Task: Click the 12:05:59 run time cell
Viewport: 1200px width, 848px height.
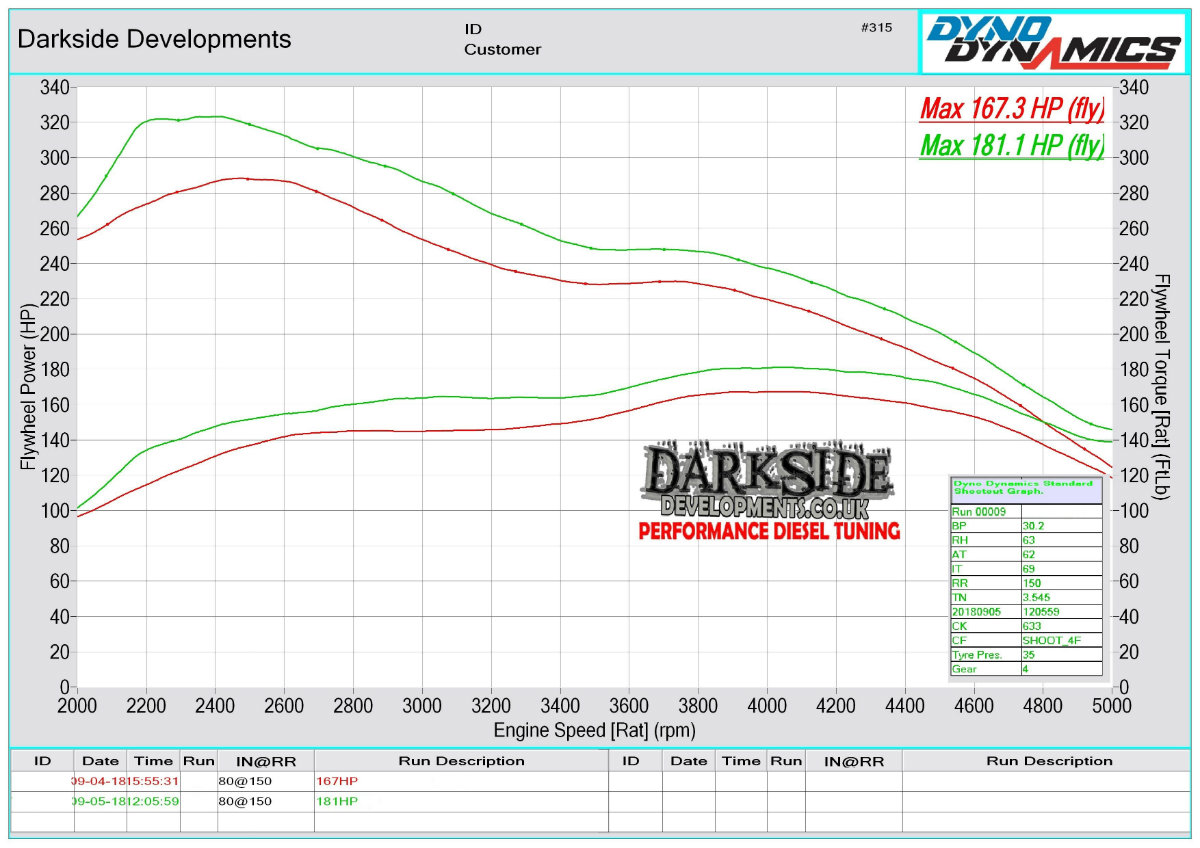Action: 153,801
